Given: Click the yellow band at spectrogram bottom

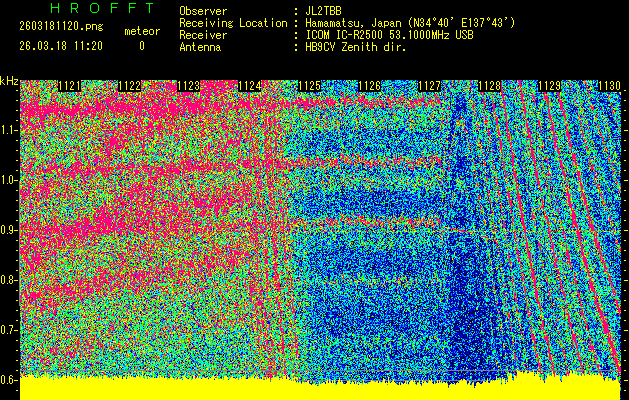Looking at the screenshot, I should [x=320, y=391].
